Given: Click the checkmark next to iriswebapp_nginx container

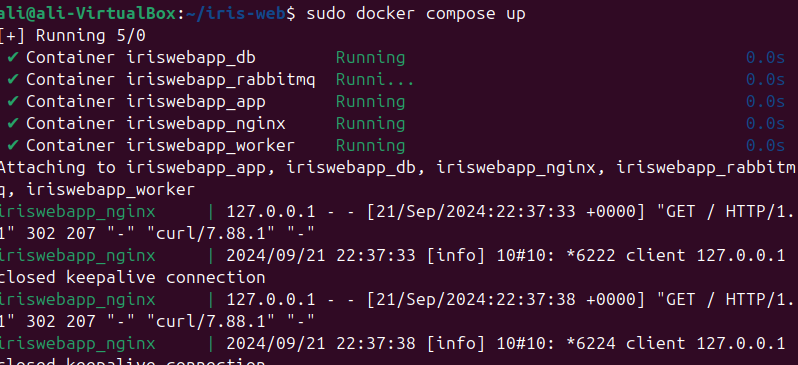Looking at the screenshot, I should (x=13, y=124).
